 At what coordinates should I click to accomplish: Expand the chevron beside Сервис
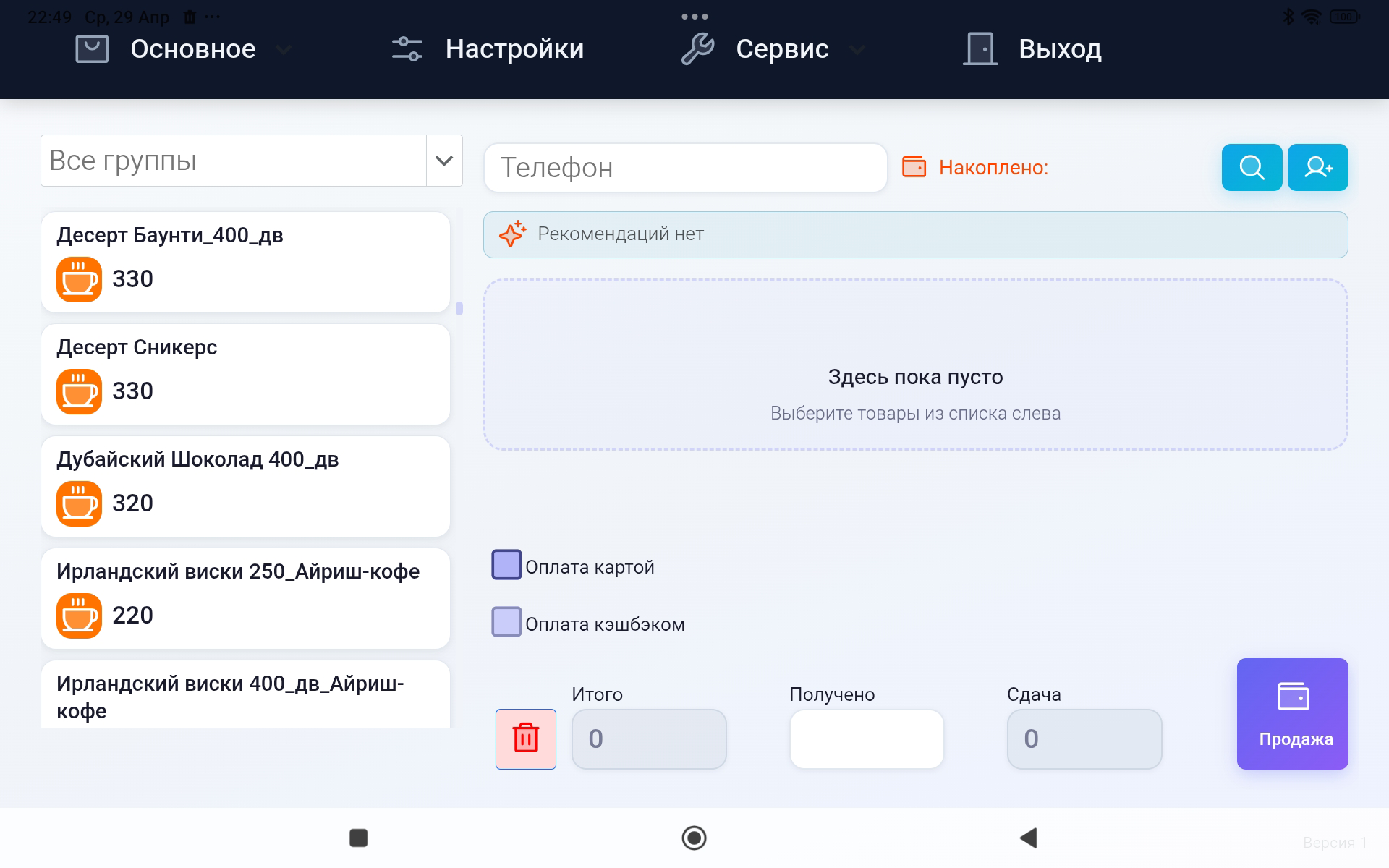pos(857,50)
